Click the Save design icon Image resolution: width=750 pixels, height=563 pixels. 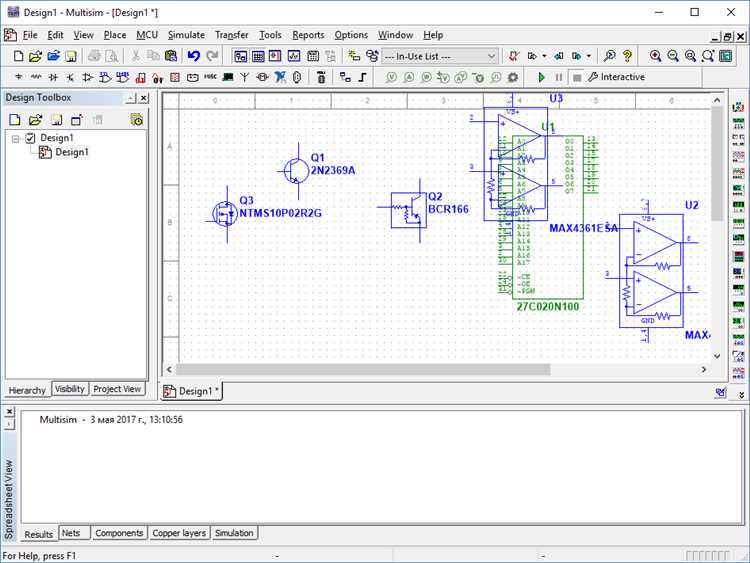[x=71, y=56]
